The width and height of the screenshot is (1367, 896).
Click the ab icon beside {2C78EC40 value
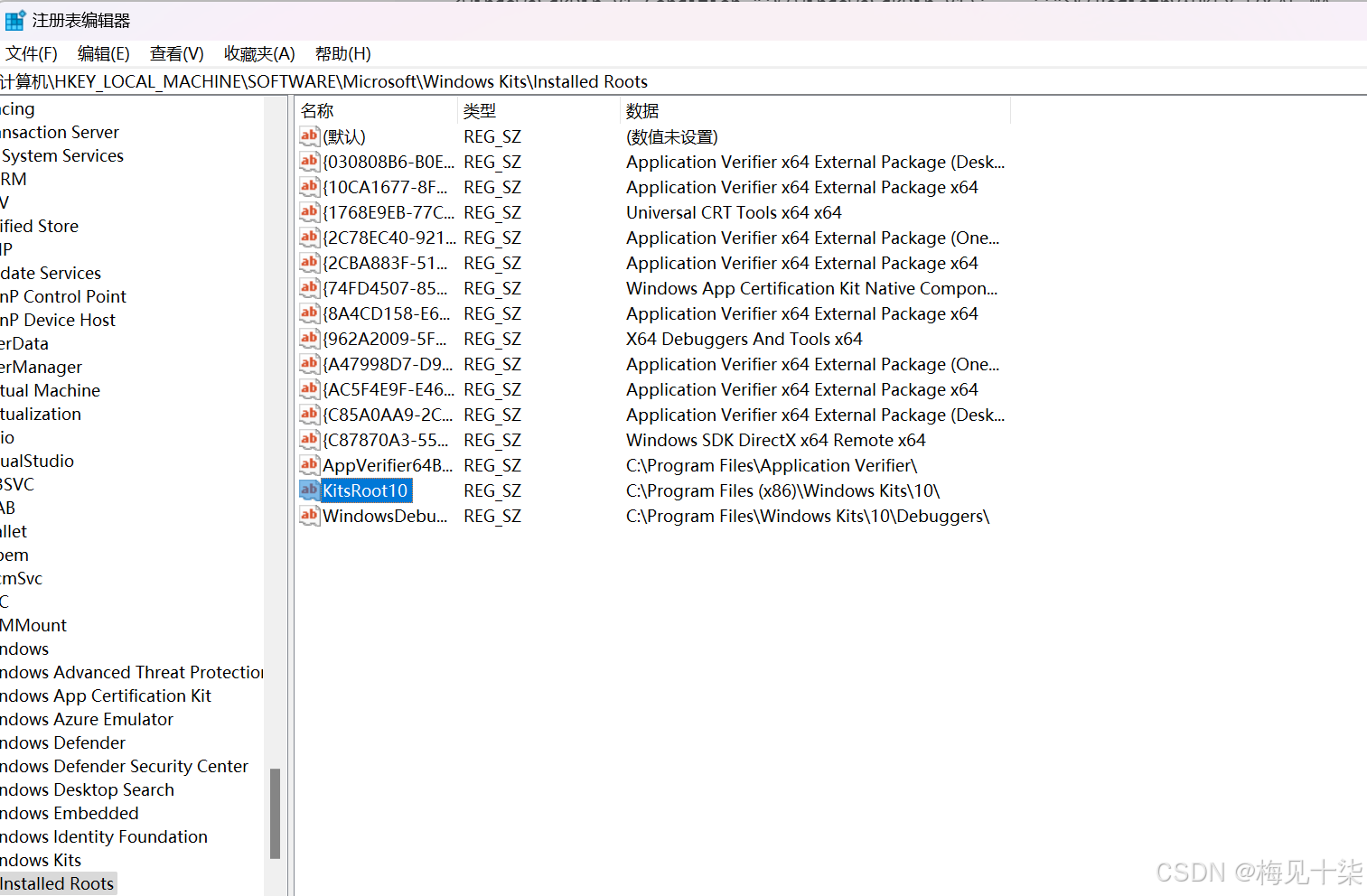click(308, 238)
